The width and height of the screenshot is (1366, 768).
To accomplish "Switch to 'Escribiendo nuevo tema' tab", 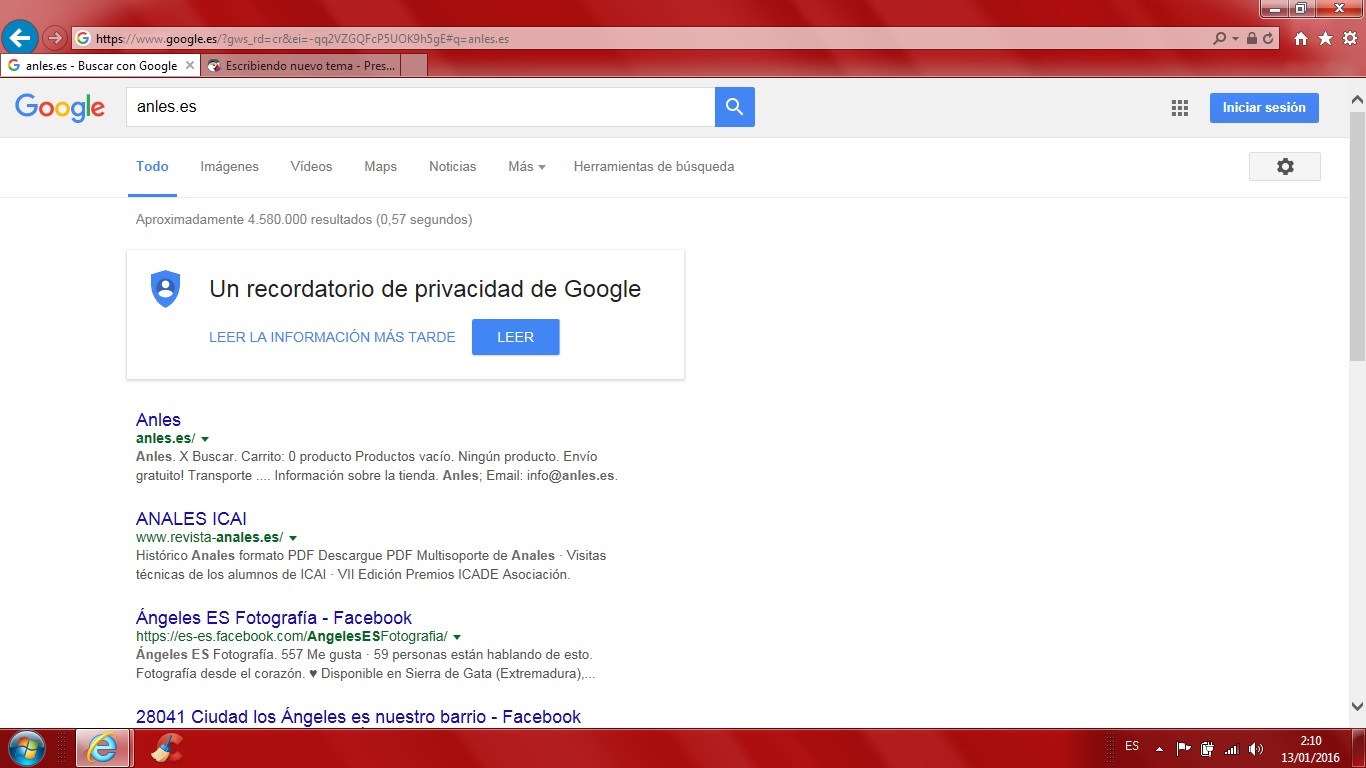I will 301,66.
